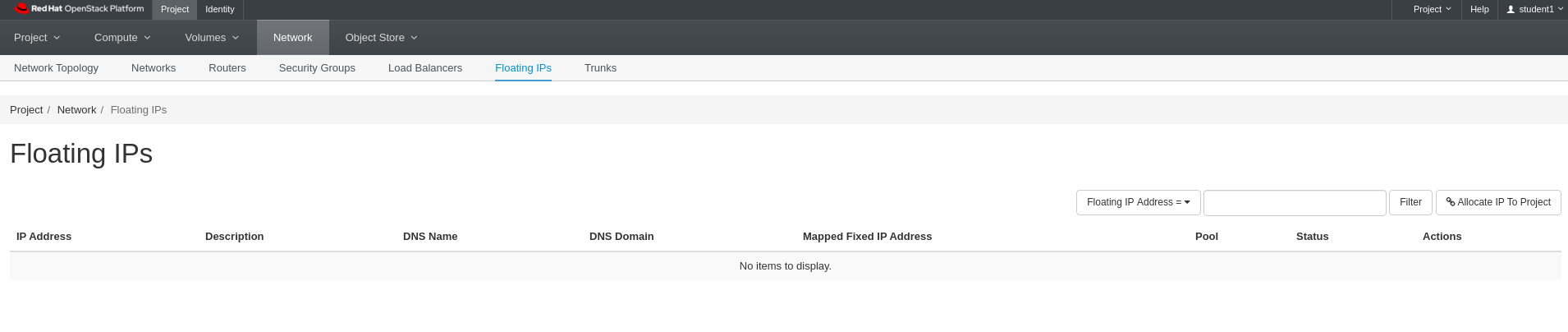Image resolution: width=1568 pixels, height=332 pixels.
Task: Open the Security Groups tab
Action: pos(317,68)
